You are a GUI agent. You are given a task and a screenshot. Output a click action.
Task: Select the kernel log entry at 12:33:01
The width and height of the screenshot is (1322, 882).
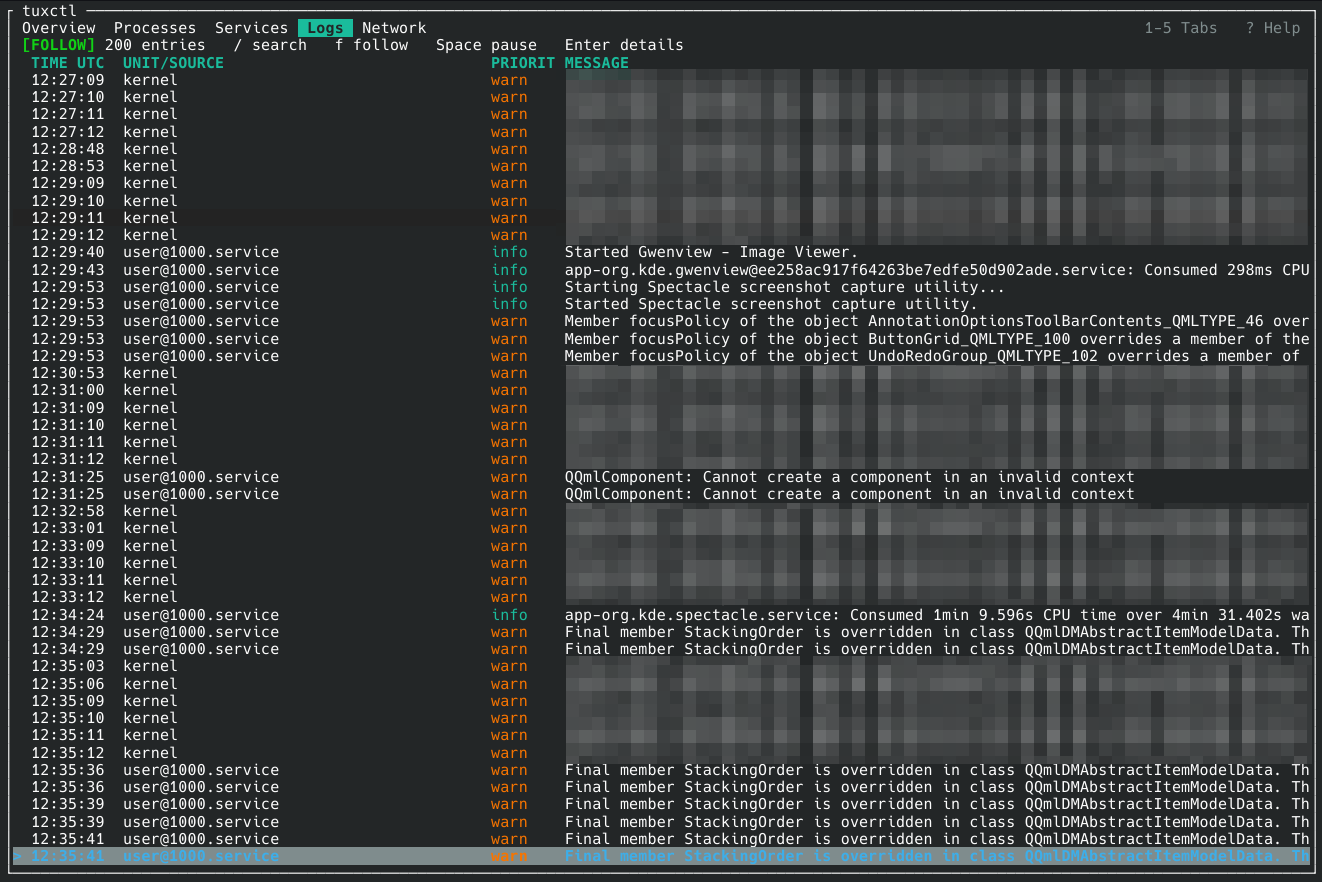tap(661, 528)
